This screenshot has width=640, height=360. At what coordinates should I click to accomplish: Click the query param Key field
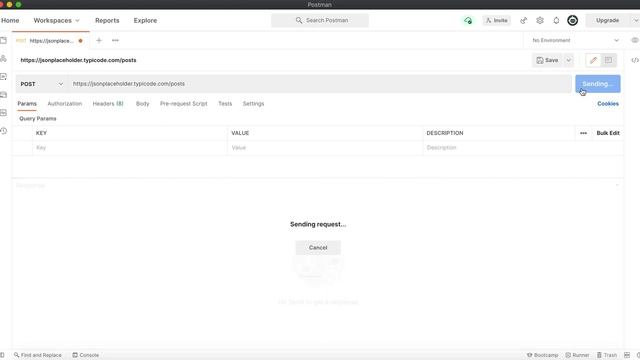point(130,148)
